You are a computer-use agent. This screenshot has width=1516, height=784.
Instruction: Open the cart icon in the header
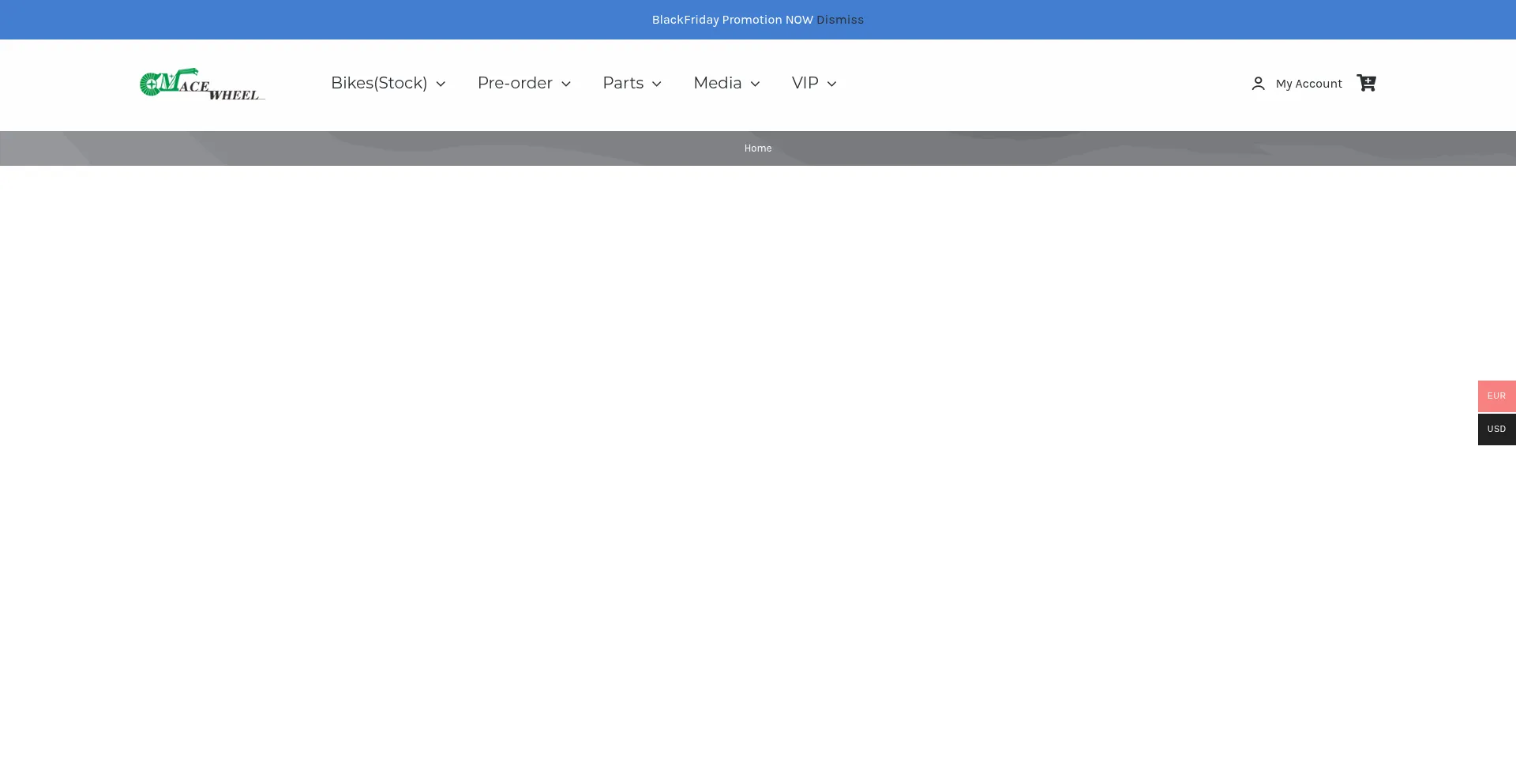click(x=1366, y=83)
